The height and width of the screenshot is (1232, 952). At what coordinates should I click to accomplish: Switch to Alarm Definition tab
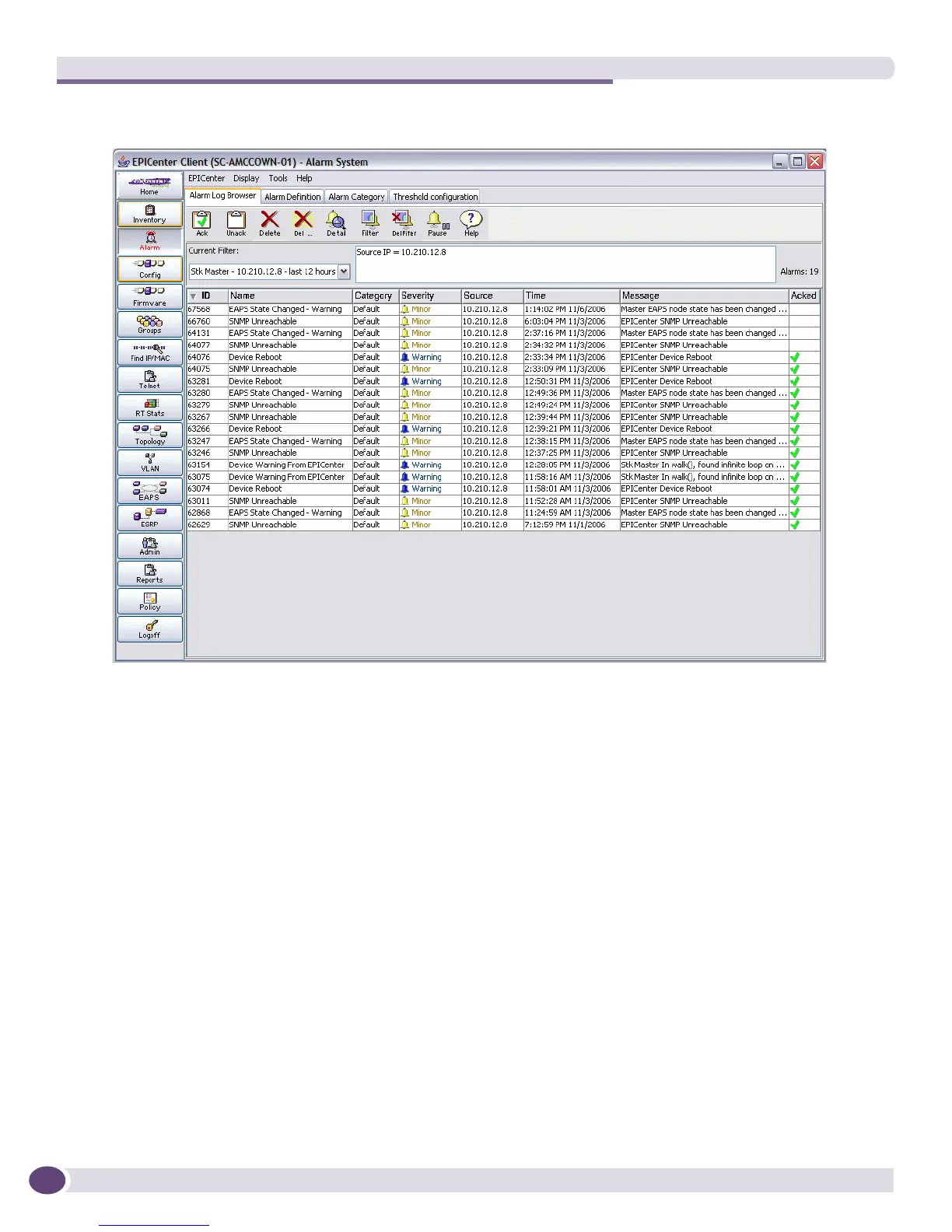pyautogui.click(x=292, y=197)
